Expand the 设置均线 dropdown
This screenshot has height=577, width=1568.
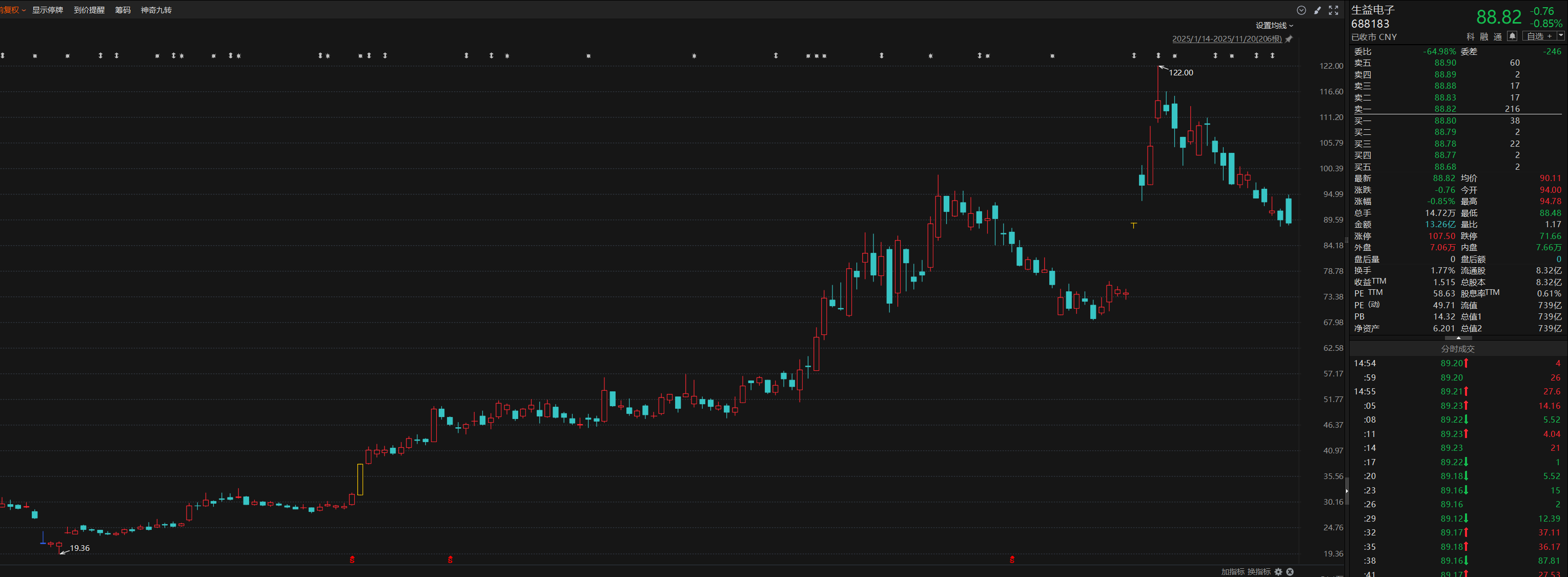pos(1274,26)
